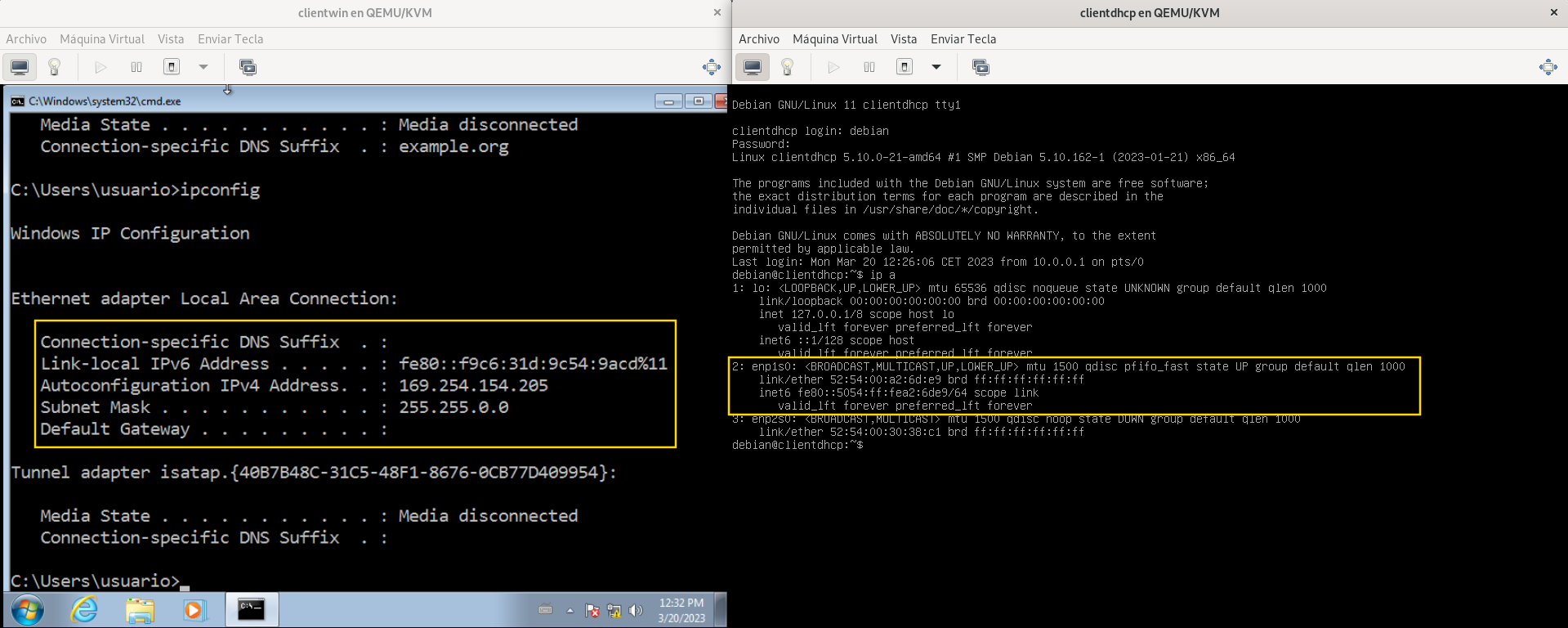The height and width of the screenshot is (628, 1568).
Task: Pause the clientdhcp virtual machine
Action: coord(869,67)
